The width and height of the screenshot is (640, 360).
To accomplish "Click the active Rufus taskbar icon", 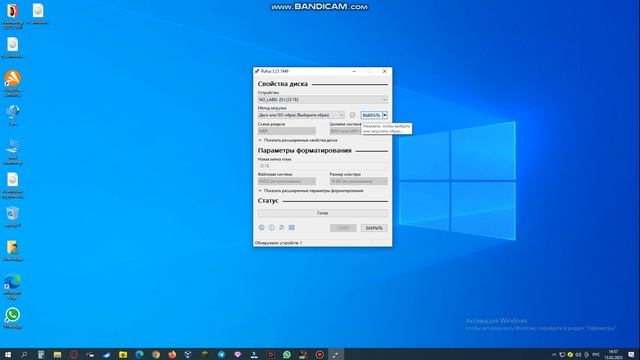I will tap(336, 354).
